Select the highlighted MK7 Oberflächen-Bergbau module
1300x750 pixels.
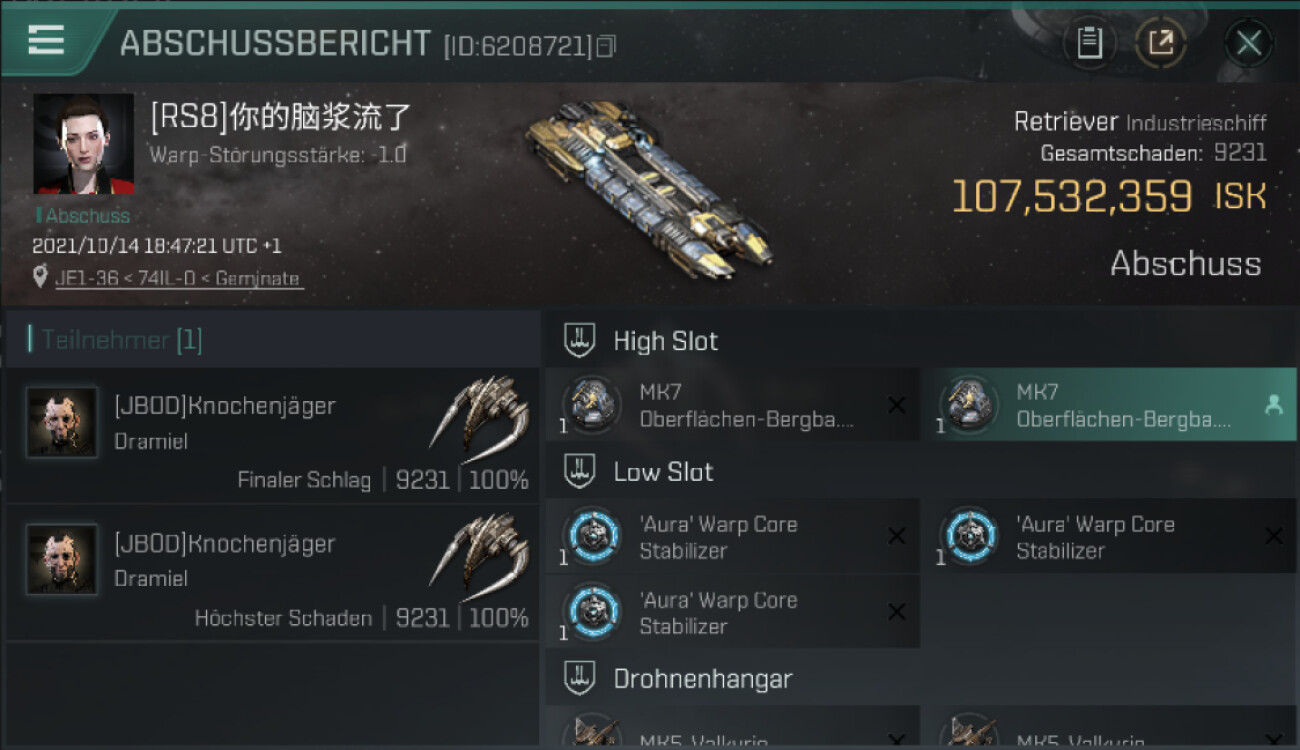[x=1108, y=405]
